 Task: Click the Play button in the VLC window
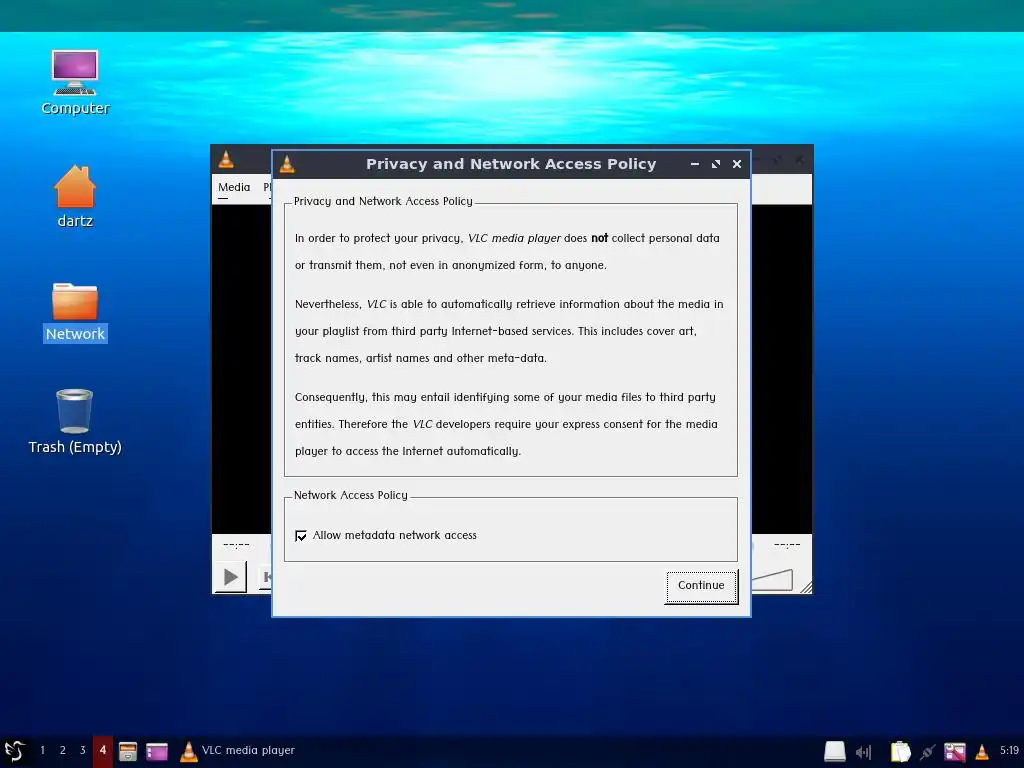coord(231,577)
